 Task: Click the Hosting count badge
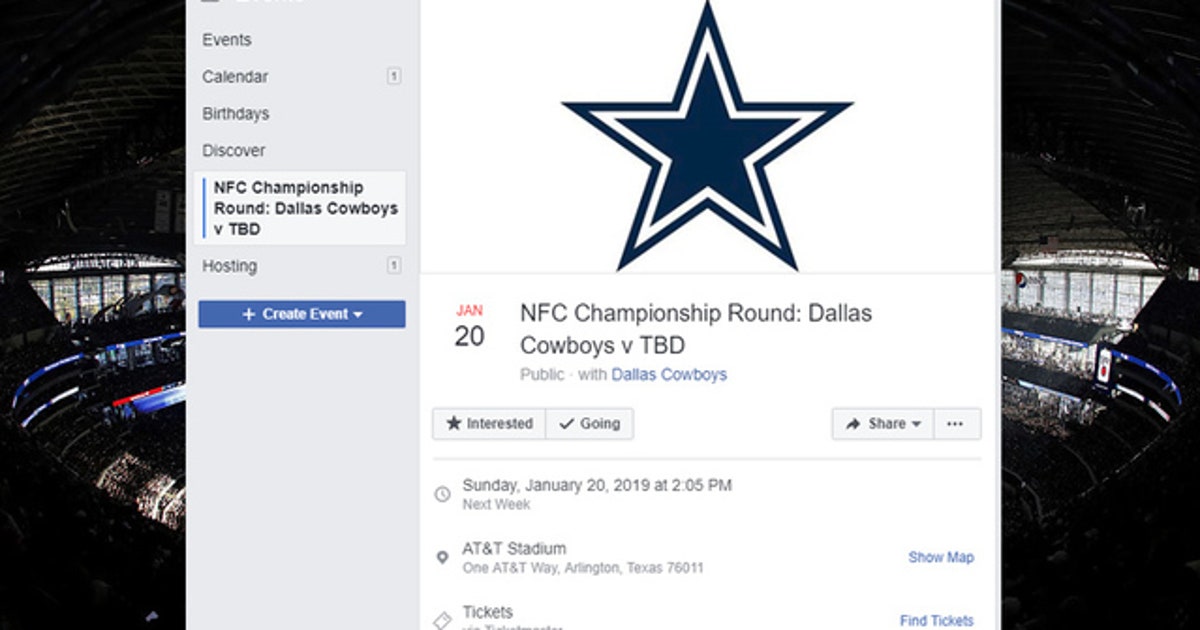[394, 265]
